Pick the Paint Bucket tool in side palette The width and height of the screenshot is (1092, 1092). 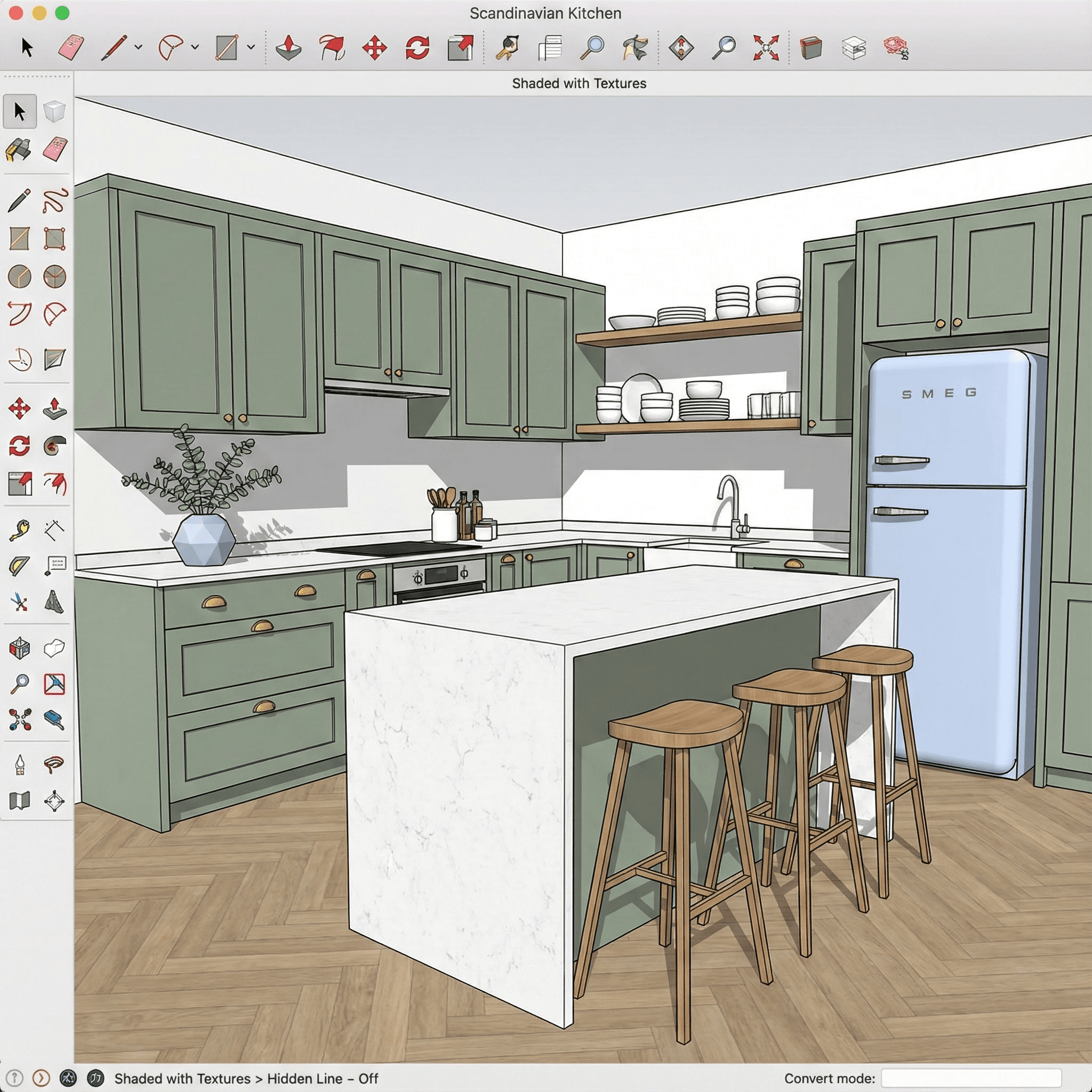click(x=19, y=150)
